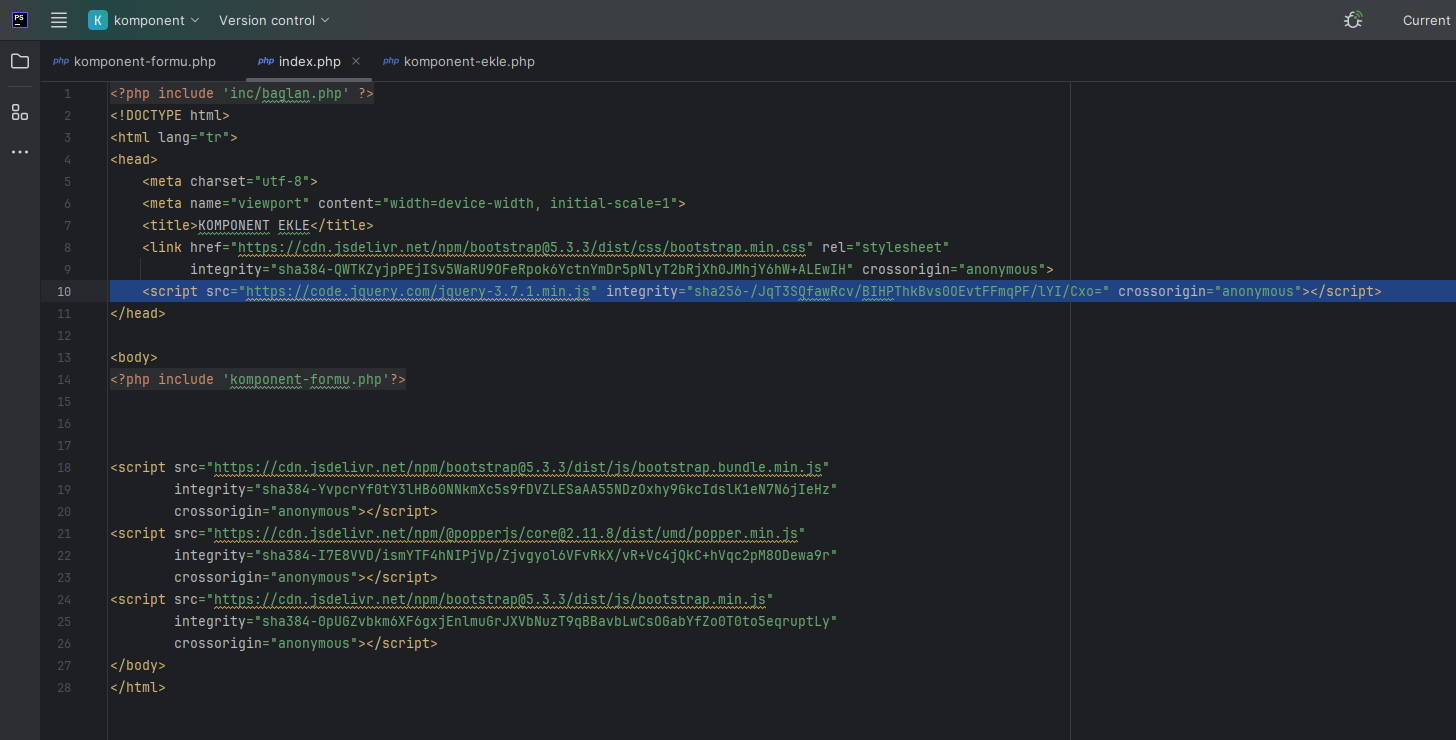Screen dimensions: 1456x740
Task: Click charset="utf-8" meta attribute
Action: tap(250, 181)
